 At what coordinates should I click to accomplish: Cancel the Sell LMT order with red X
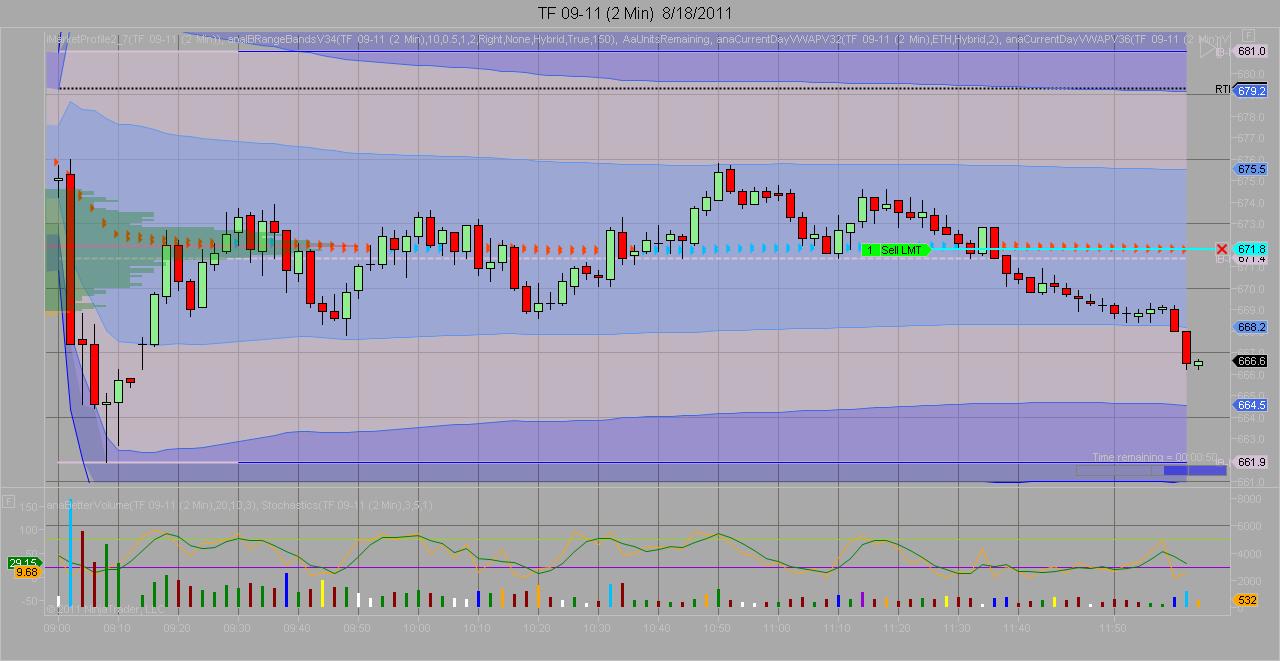1222,249
